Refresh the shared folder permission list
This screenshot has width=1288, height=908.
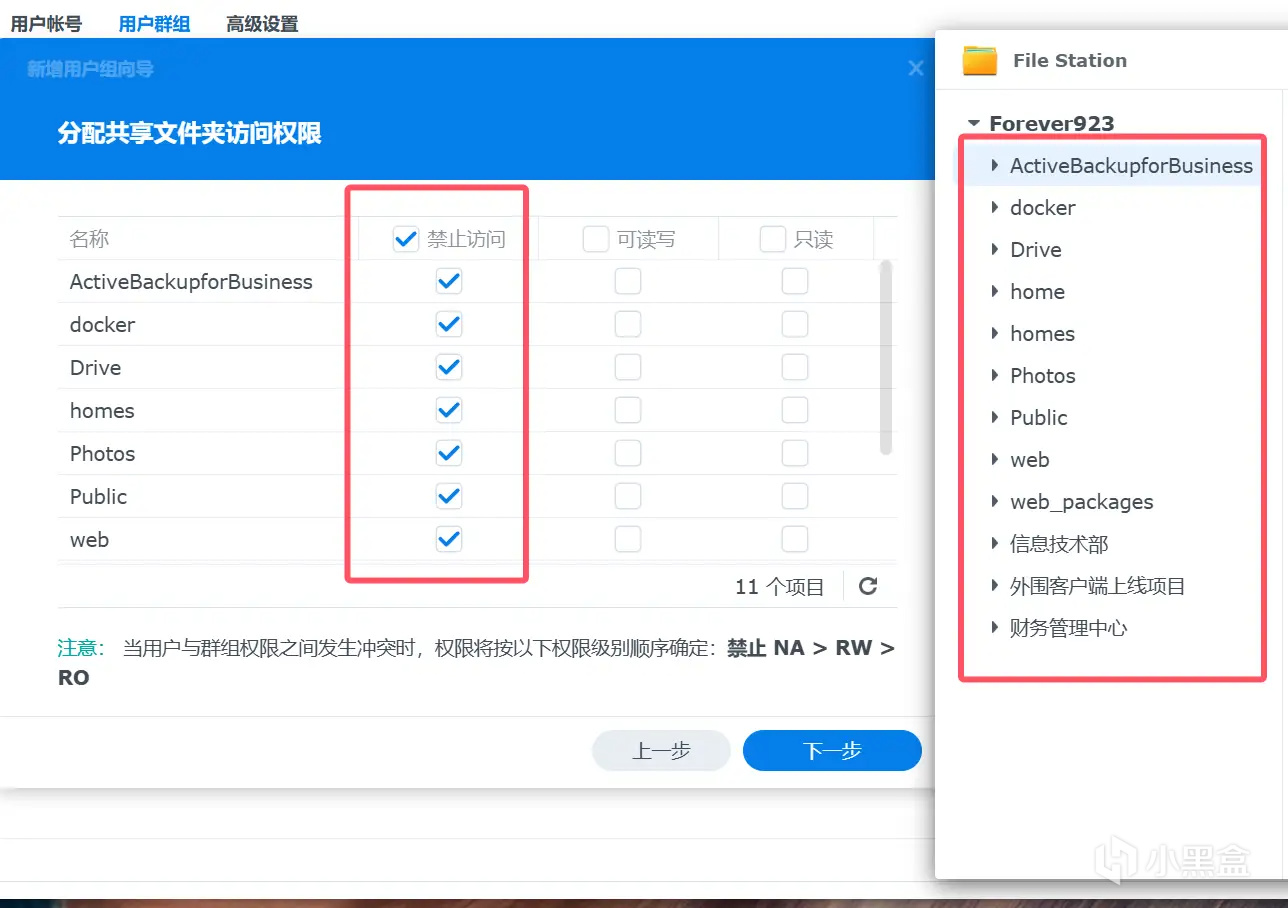[868, 586]
